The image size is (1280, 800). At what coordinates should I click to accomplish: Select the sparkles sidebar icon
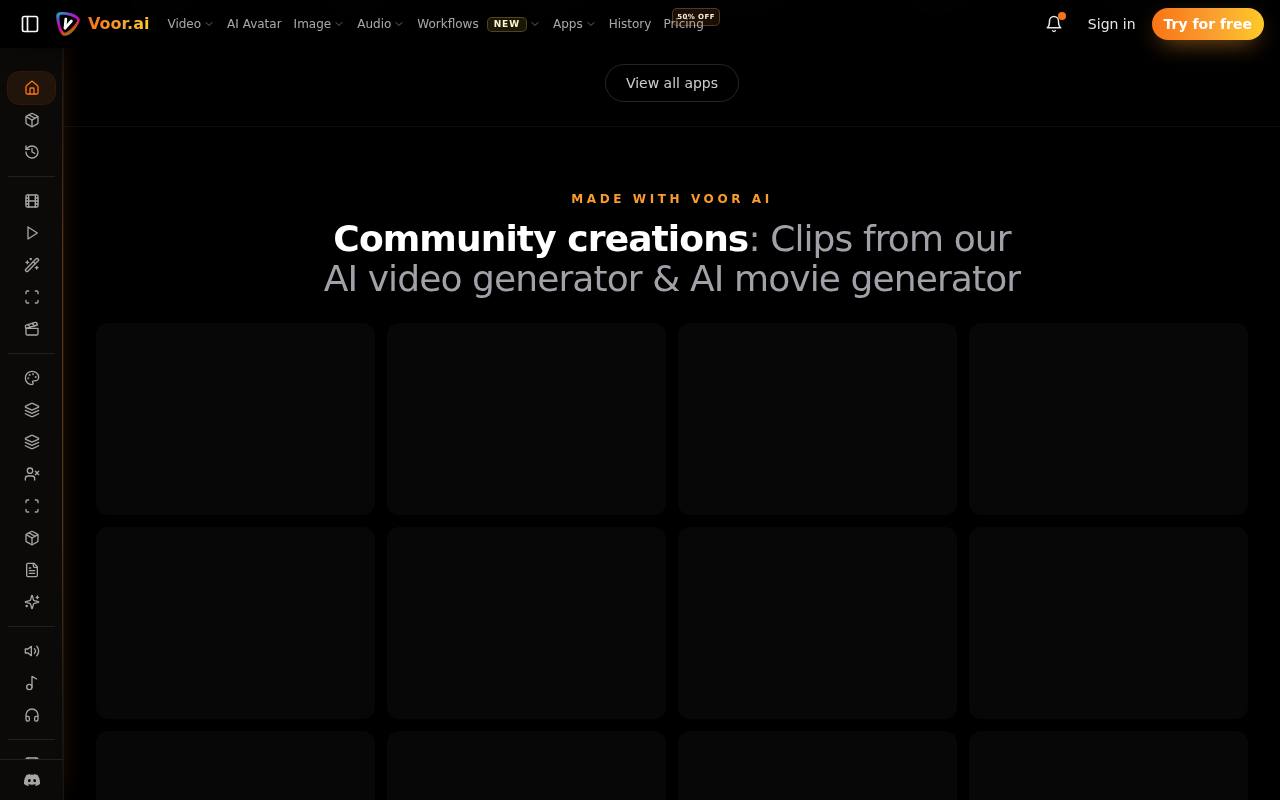[32, 602]
